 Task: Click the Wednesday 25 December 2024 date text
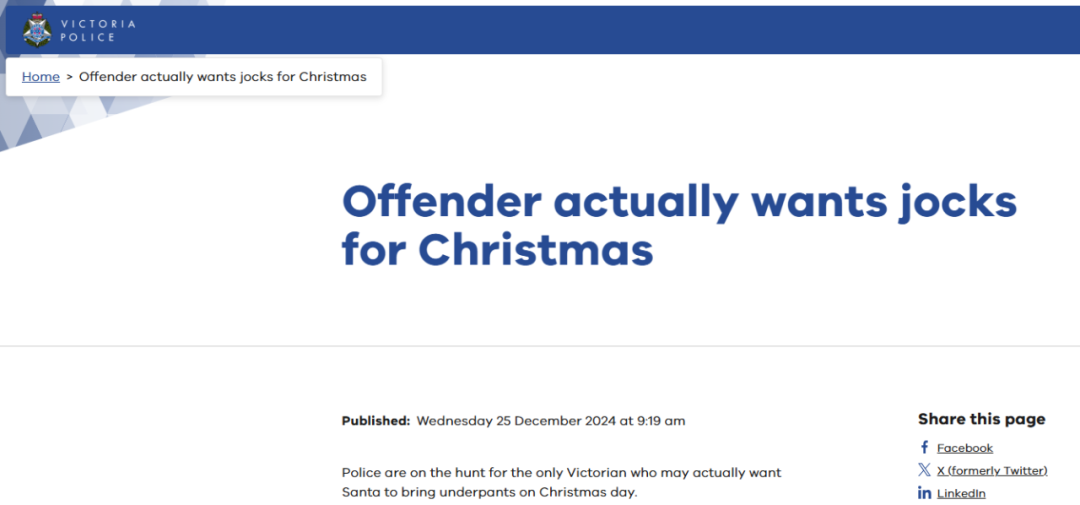pyautogui.click(x=551, y=421)
